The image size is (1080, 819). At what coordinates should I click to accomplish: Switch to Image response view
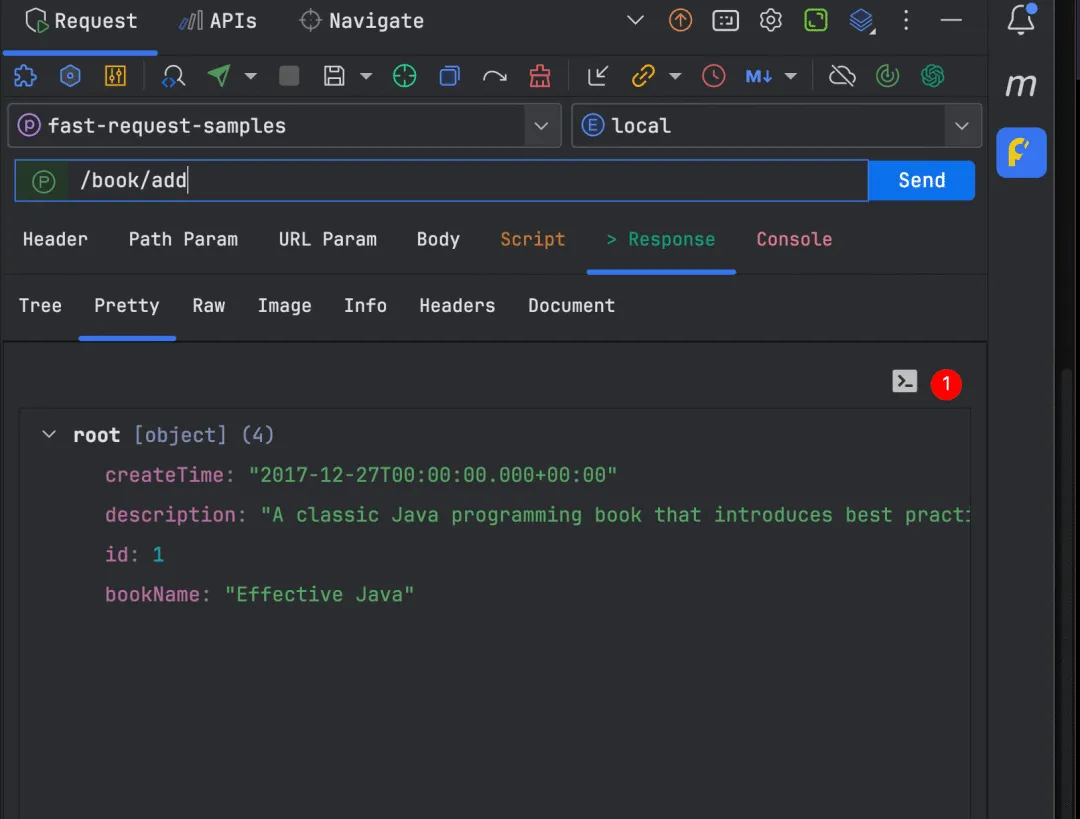(284, 306)
